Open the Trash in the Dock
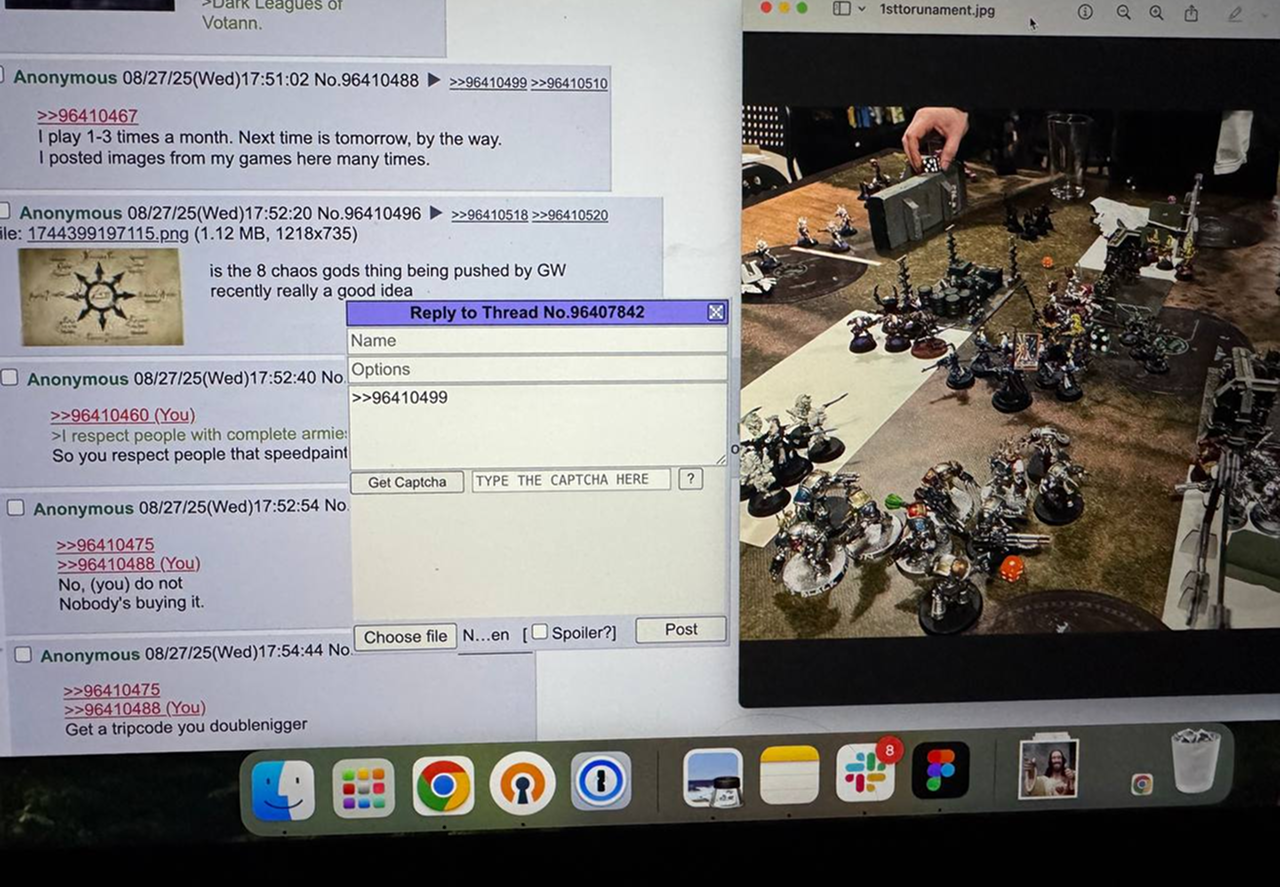This screenshot has width=1280, height=887. pos(1195,762)
